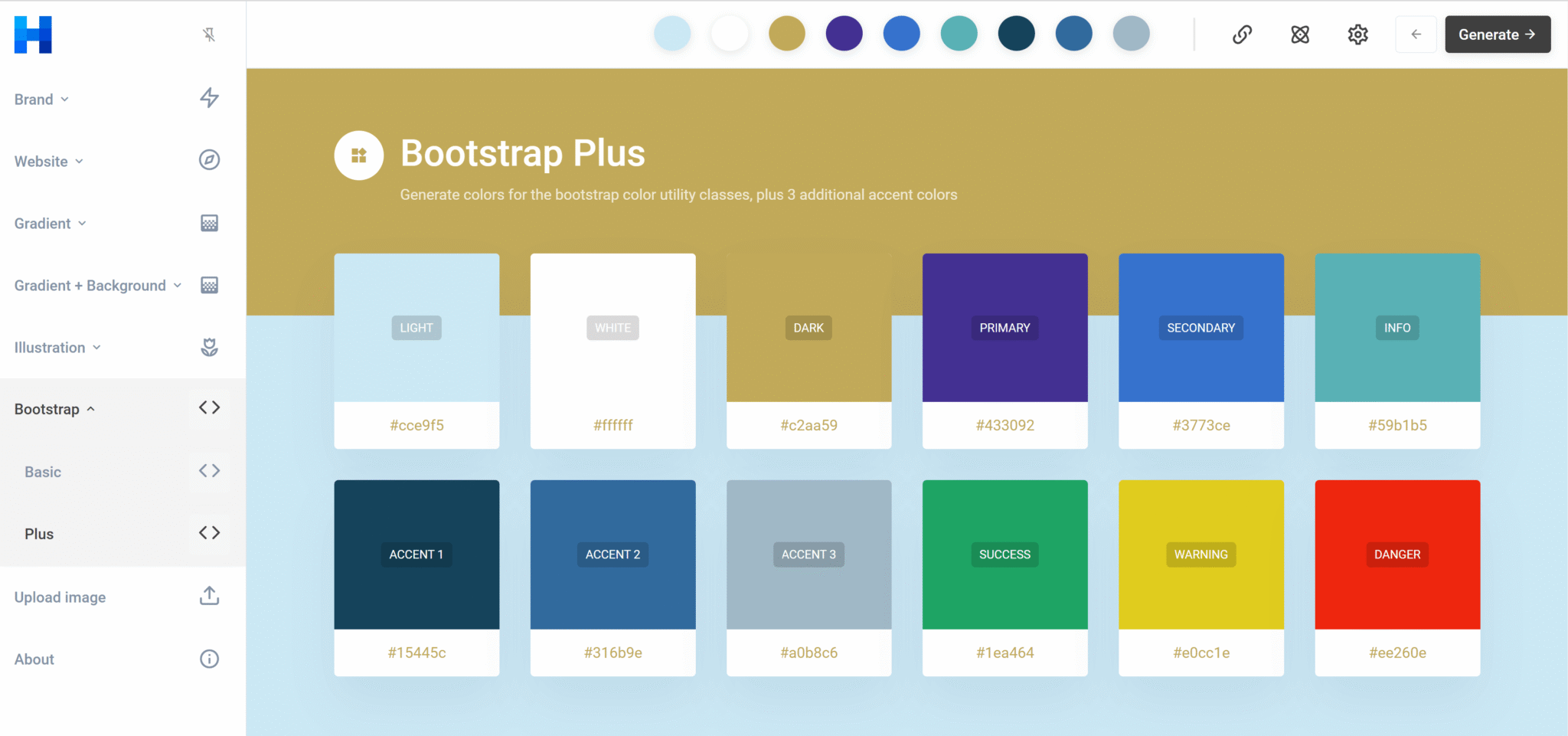This screenshot has width=1568, height=736.
Task: Click the back arrow next to Generate
Action: [1416, 34]
